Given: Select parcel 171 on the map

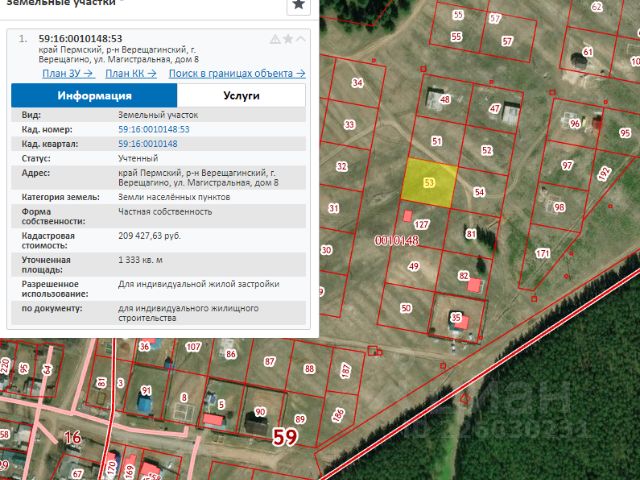Looking at the screenshot, I should tap(542, 254).
